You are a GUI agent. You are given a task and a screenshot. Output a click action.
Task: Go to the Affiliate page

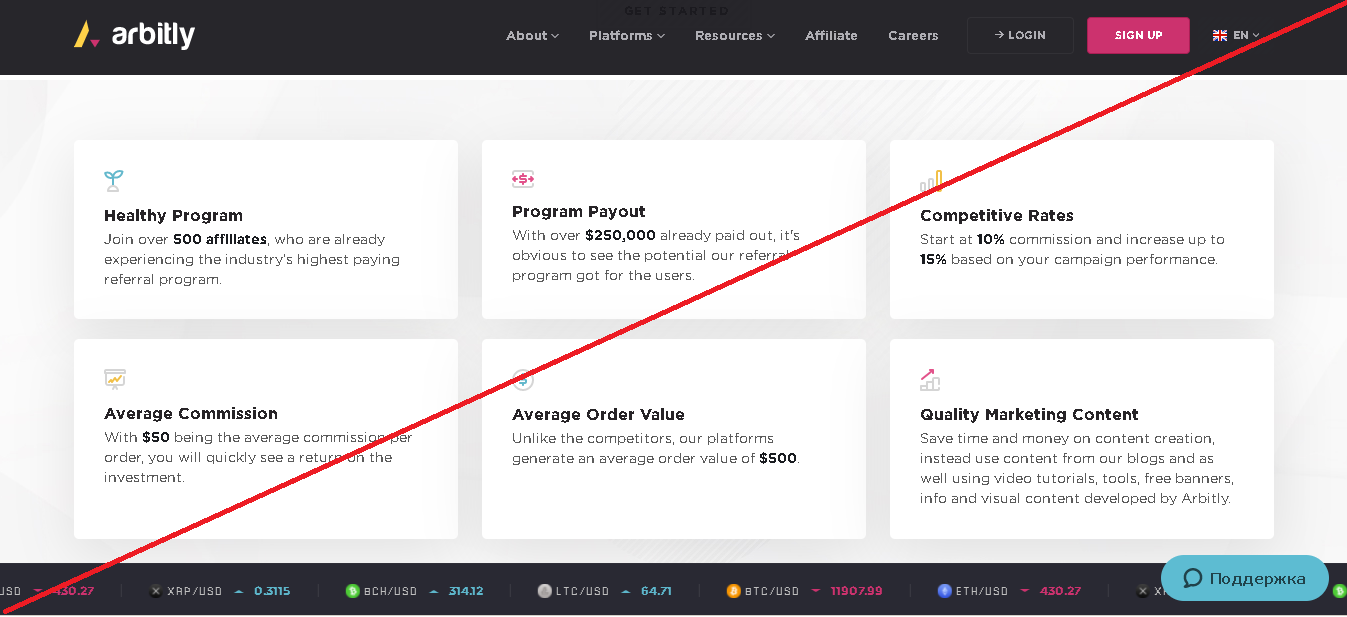pyautogui.click(x=831, y=36)
